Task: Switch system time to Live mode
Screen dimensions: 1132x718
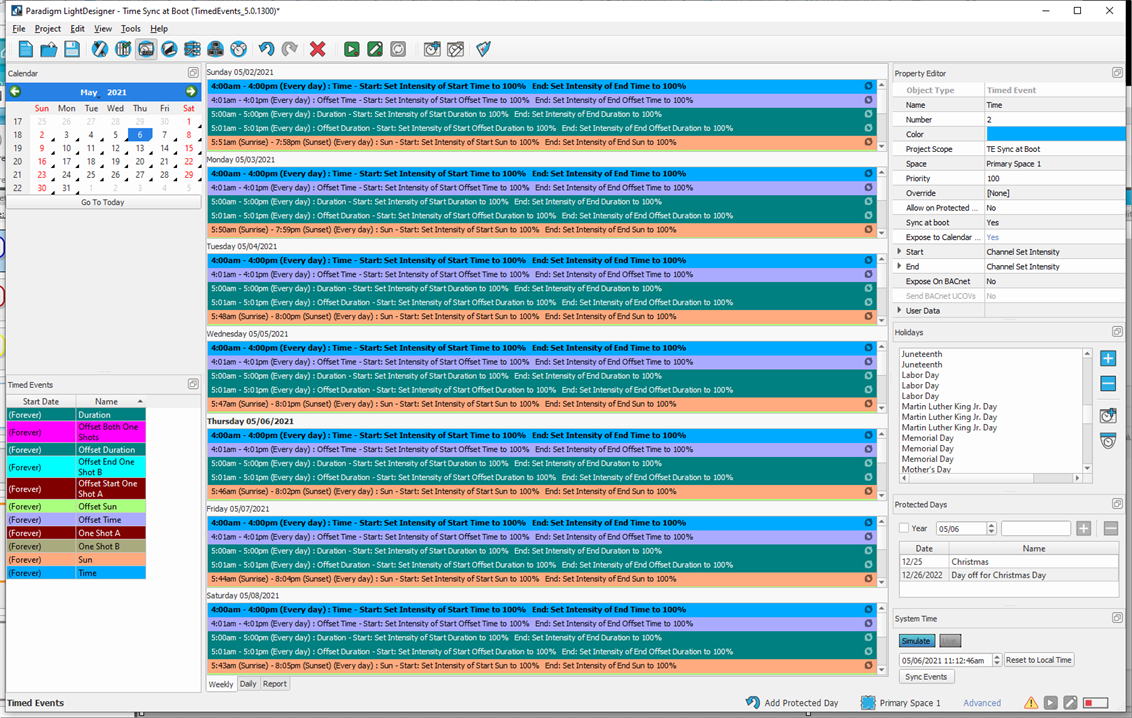Action: pos(950,641)
